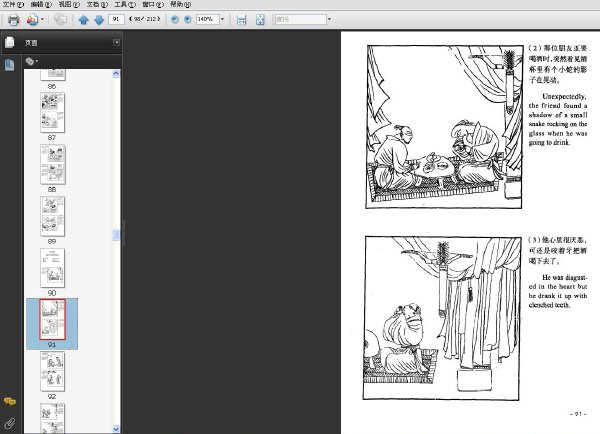Click the Print icon in toolbar
This screenshot has width=600, height=434.
14,19
